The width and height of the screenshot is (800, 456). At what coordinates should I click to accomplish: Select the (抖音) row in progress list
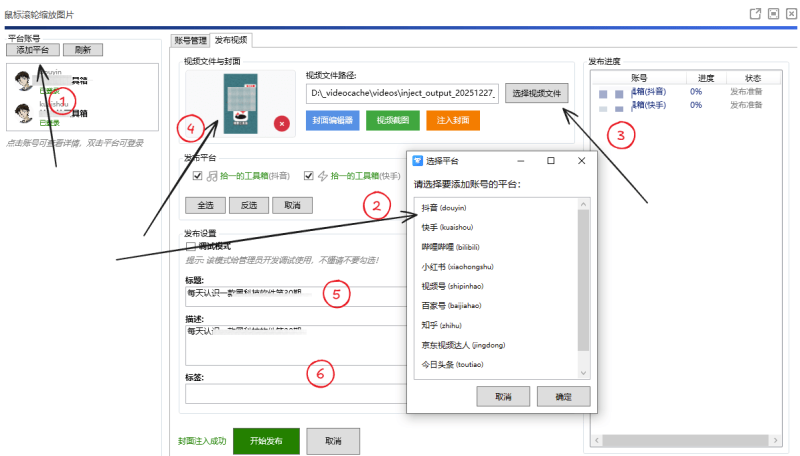click(x=686, y=92)
